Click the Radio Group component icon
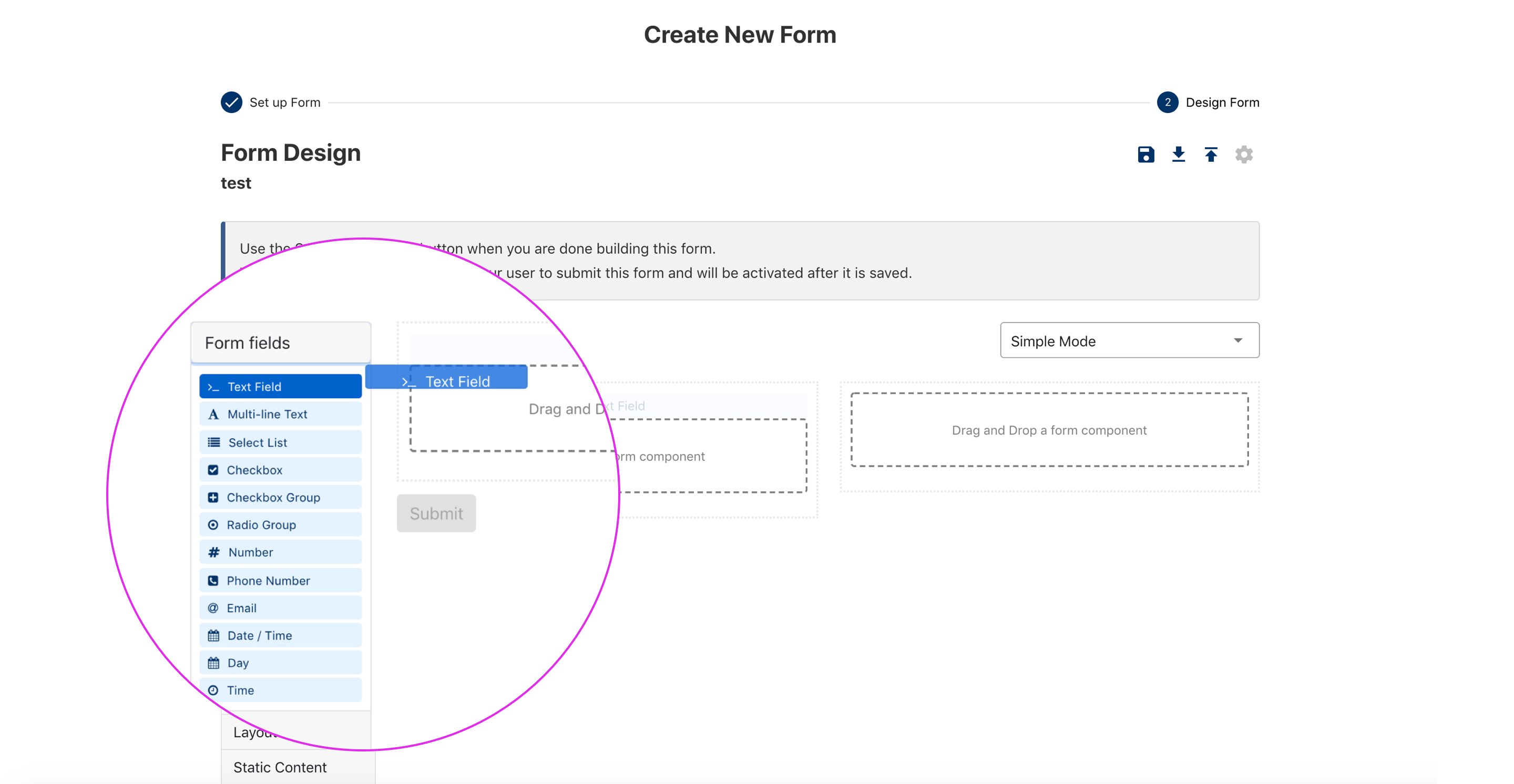 click(x=213, y=524)
